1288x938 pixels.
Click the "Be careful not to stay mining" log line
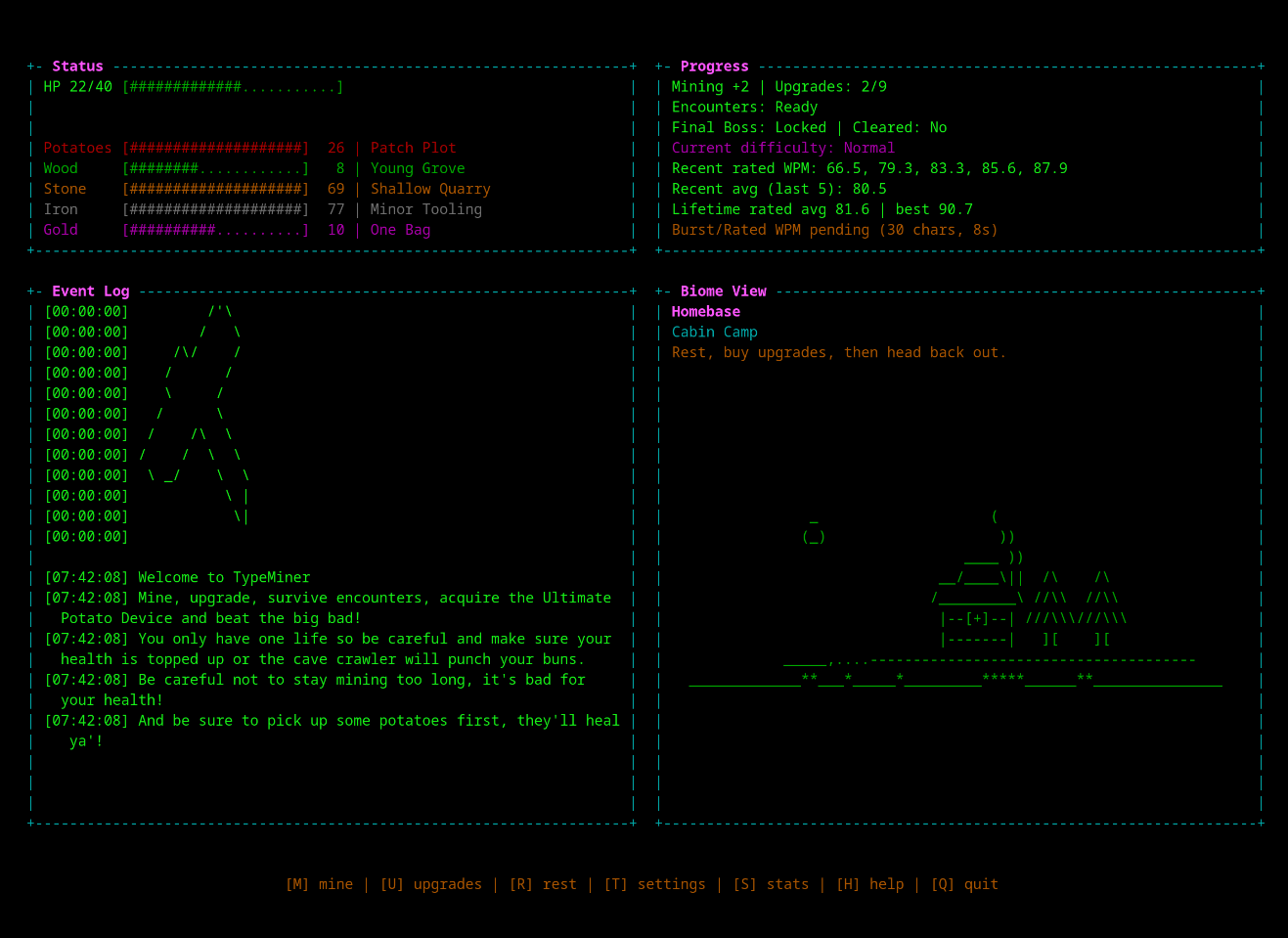[315, 691]
